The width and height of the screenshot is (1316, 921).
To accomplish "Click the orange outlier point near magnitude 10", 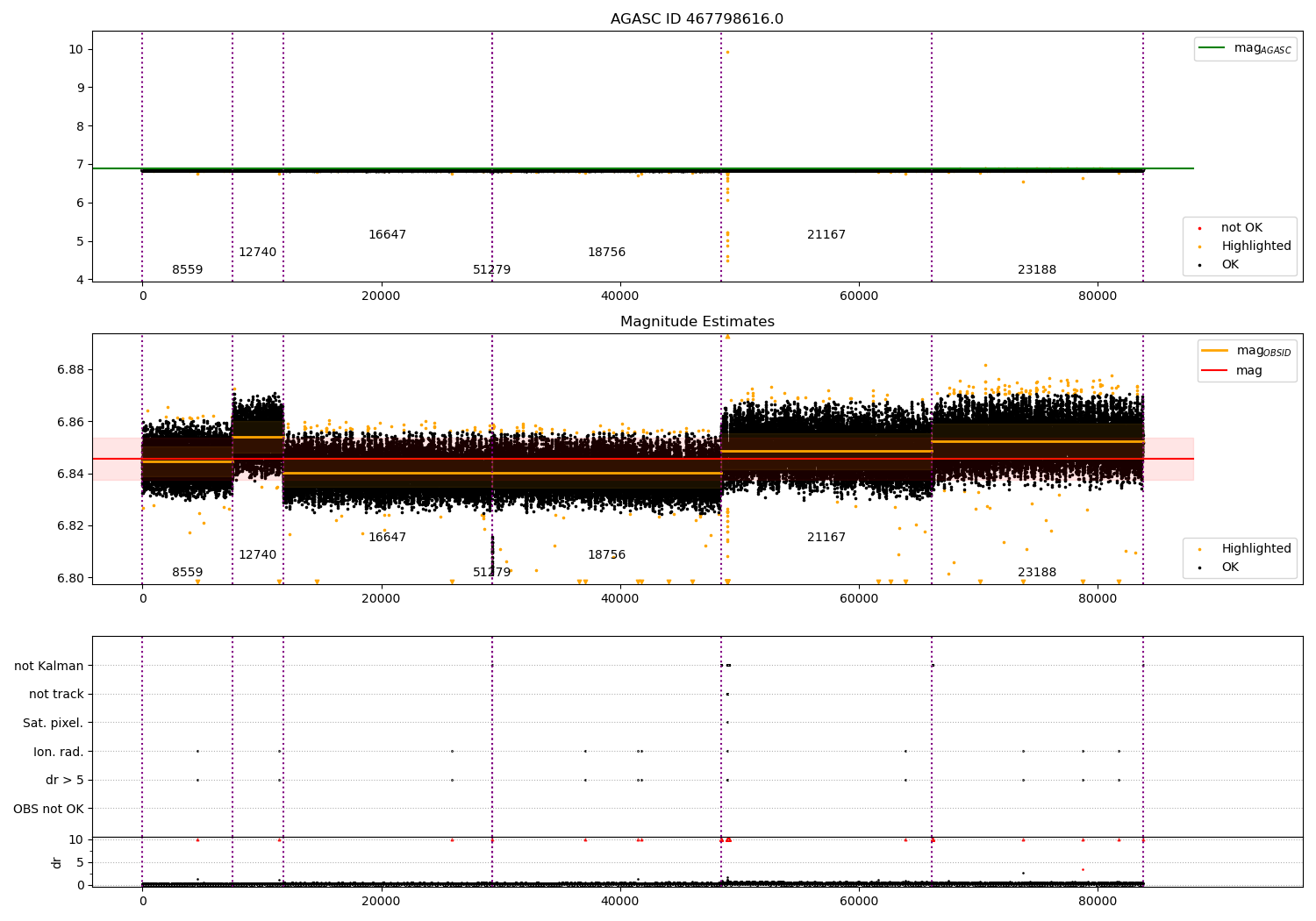I will click(727, 52).
